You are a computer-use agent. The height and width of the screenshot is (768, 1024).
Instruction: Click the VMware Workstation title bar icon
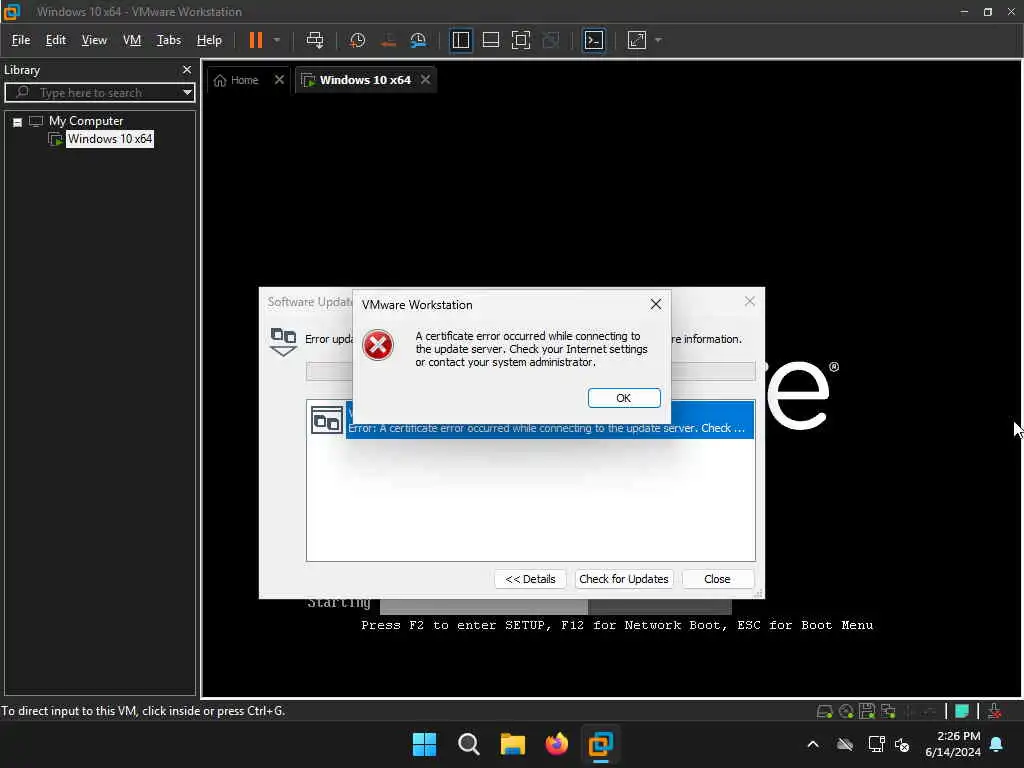pyautogui.click(x=12, y=11)
